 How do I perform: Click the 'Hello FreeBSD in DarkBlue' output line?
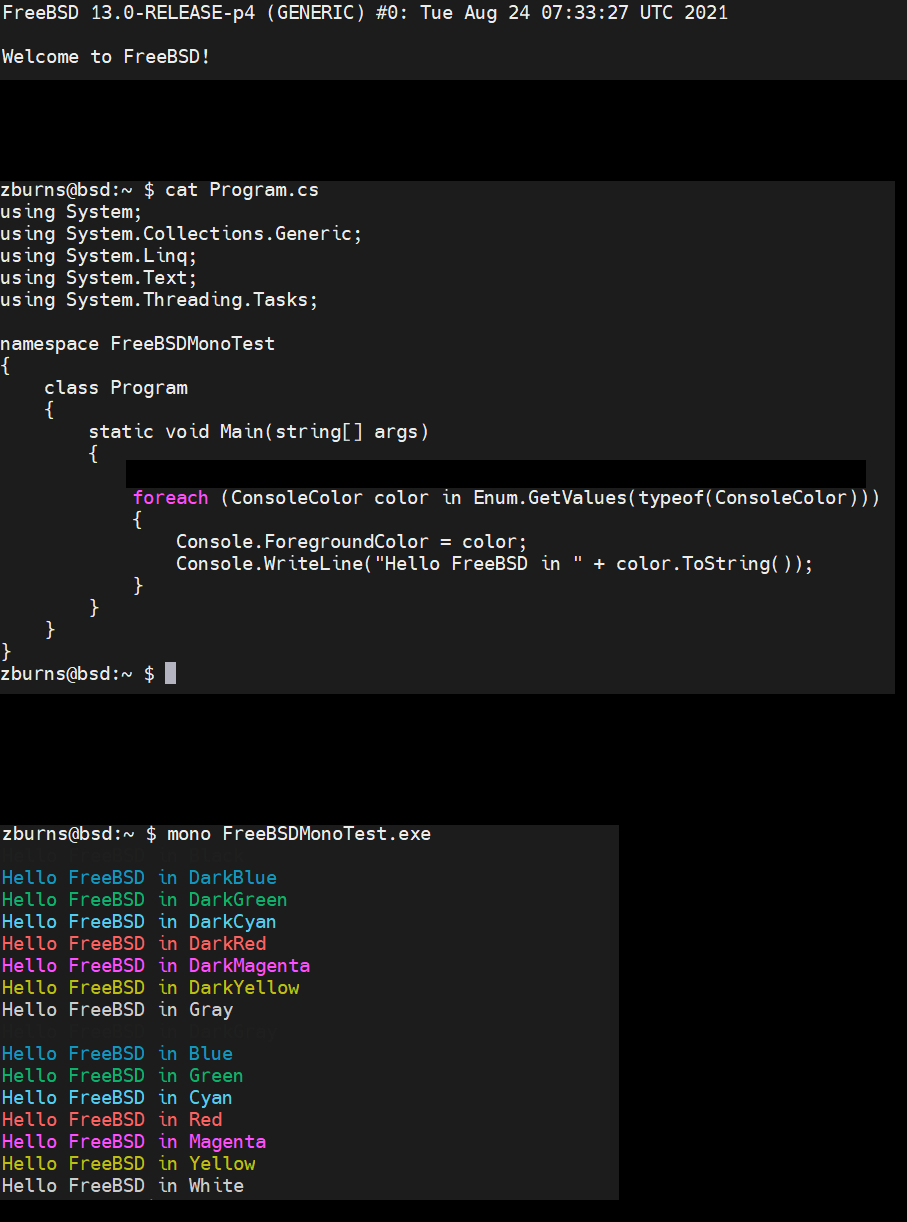click(139, 878)
